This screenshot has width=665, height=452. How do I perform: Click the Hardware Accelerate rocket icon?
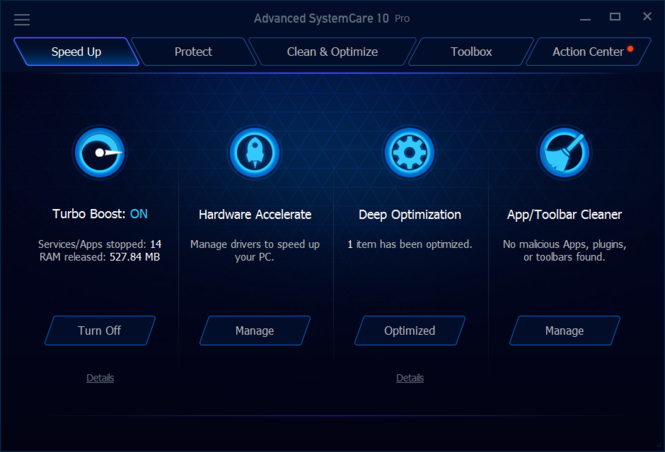pyautogui.click(x=254, y=153)
